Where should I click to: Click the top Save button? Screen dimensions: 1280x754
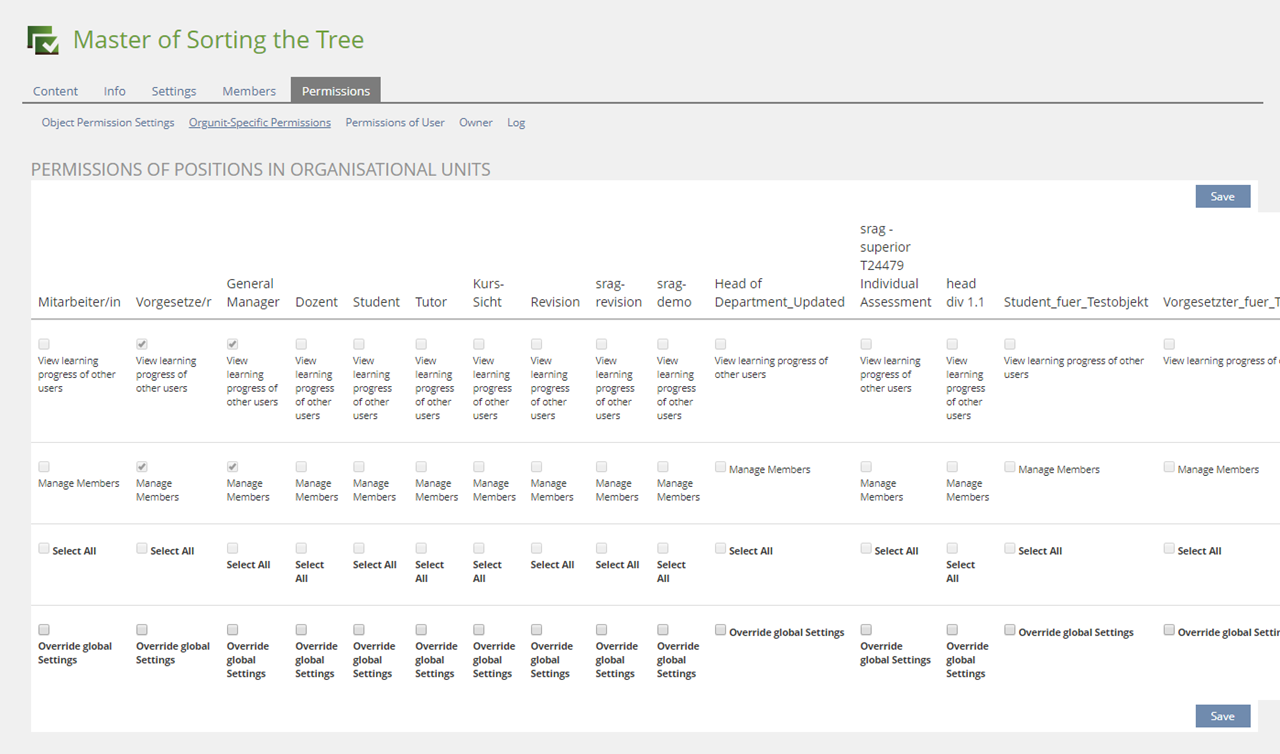coord(1222,197)
